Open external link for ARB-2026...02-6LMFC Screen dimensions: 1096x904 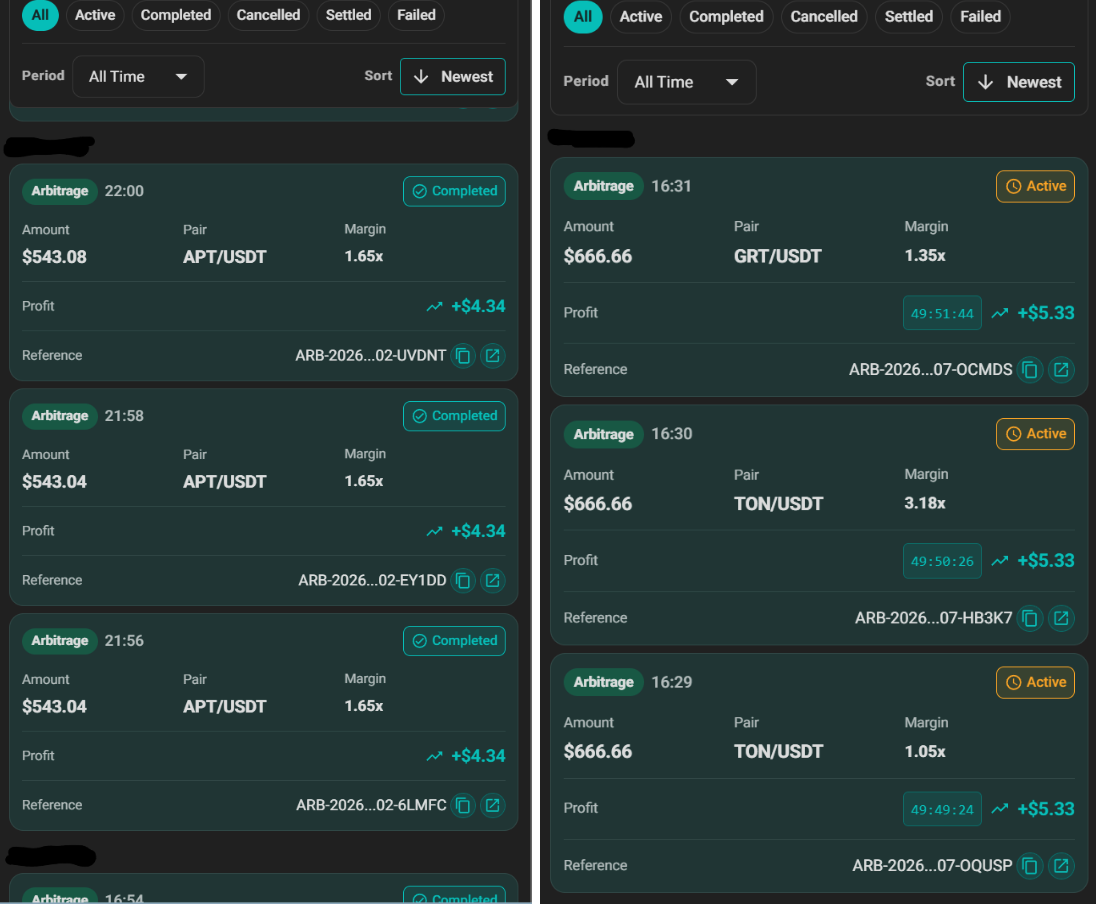493,805
